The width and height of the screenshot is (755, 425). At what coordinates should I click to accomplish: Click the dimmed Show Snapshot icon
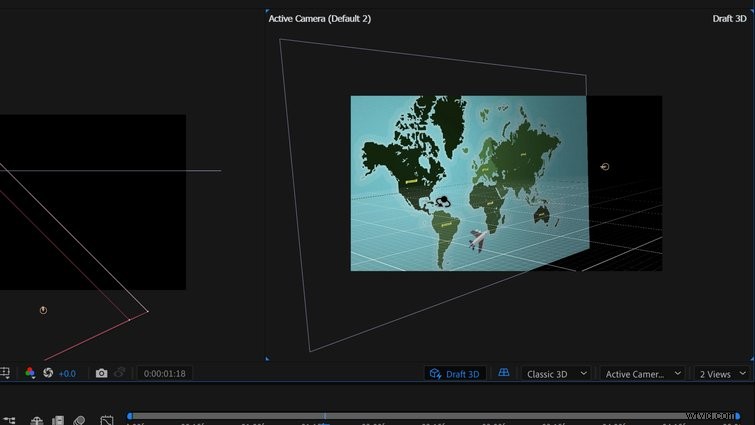[119, 373]
